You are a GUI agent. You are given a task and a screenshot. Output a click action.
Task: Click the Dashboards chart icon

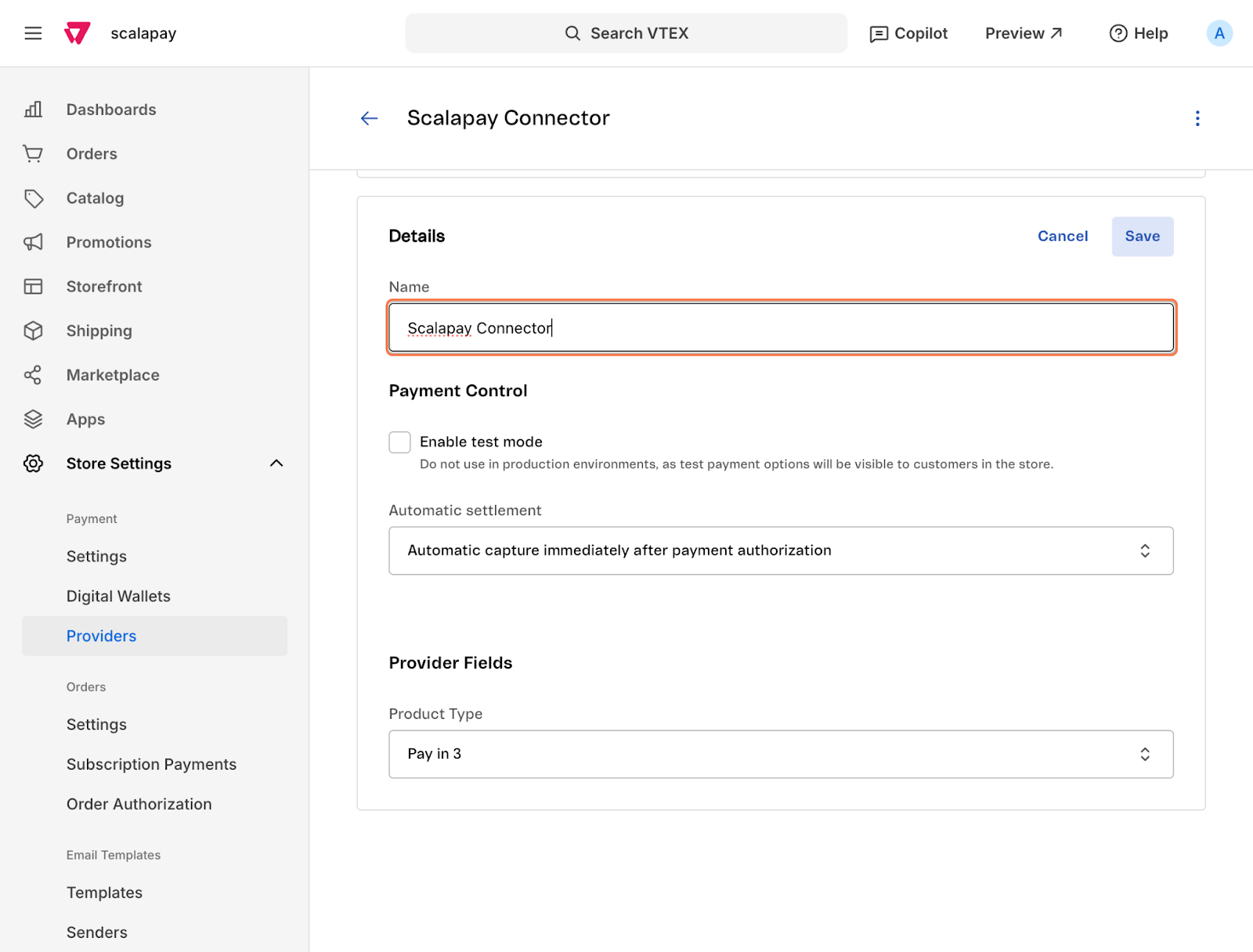coord(33,110)
